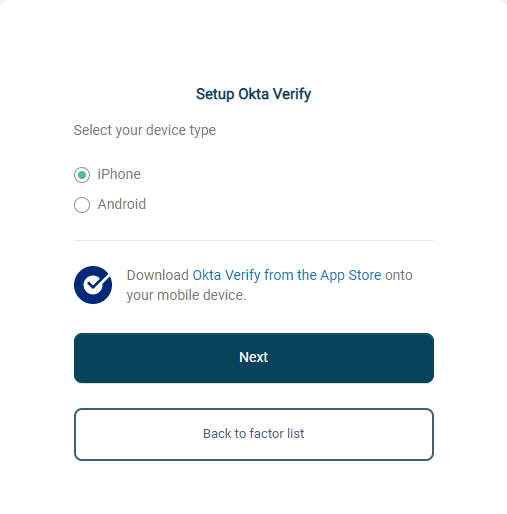This screenshot has height=514, width=507.
Task: Go back to factor list
Action: 254,434
